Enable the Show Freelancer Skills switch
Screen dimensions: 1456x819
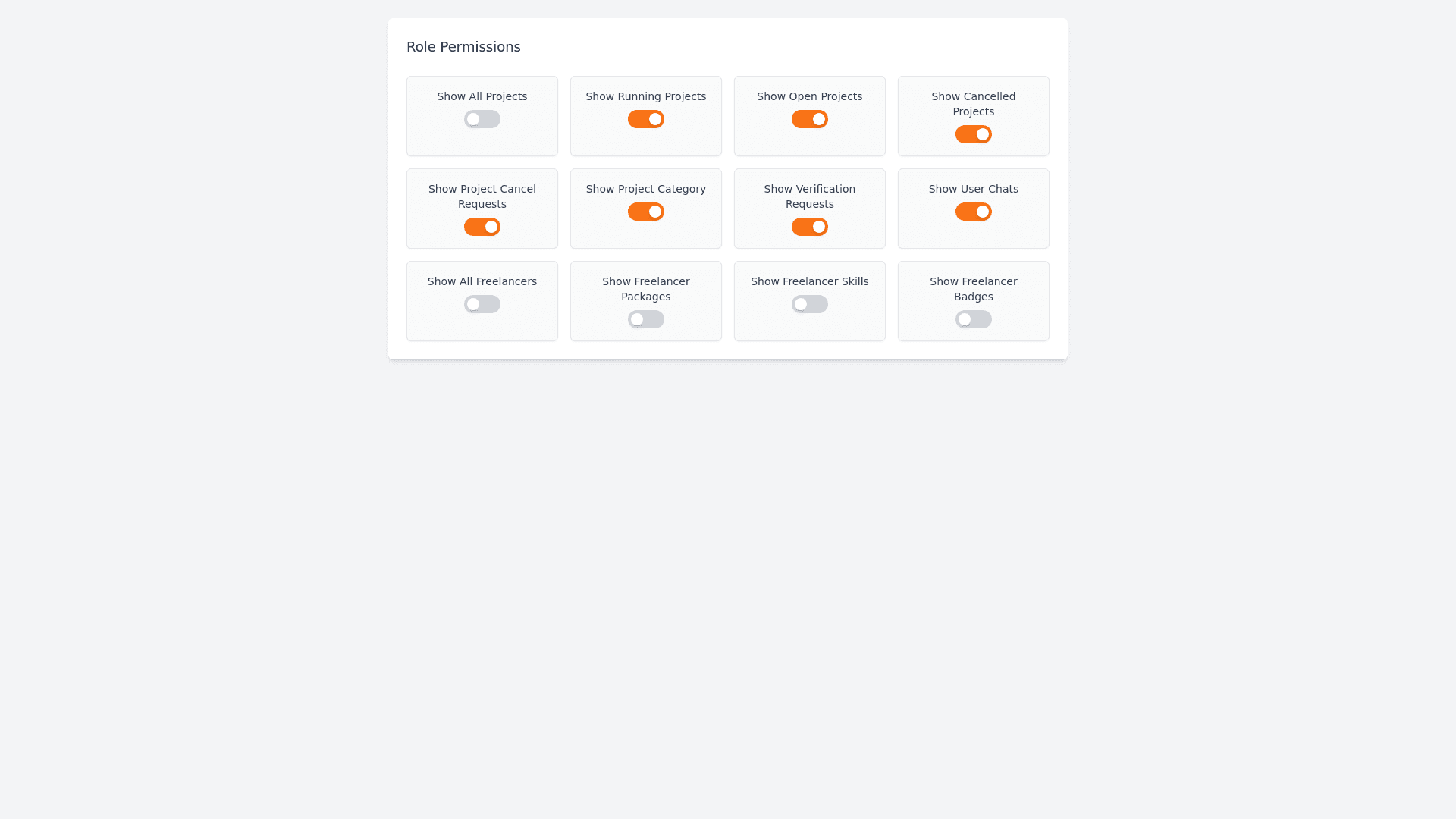pos(810,304)
